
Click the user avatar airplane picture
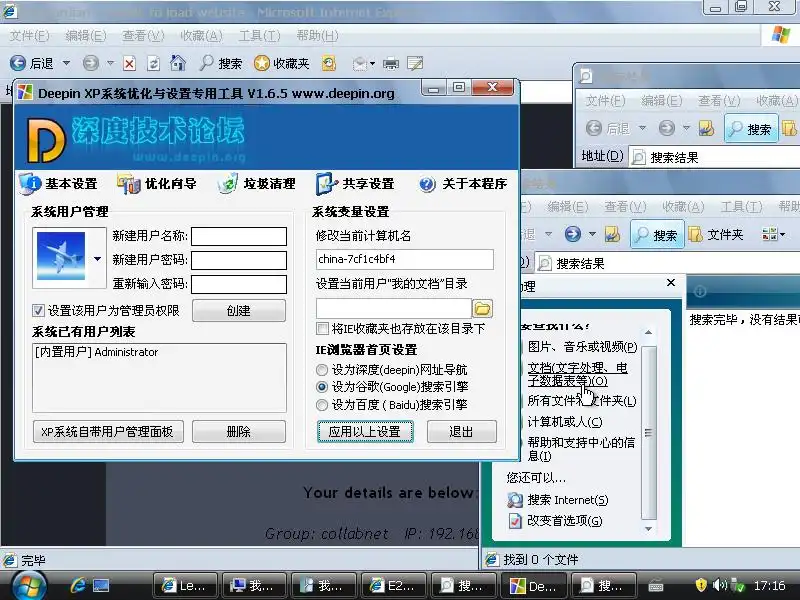coord(61,257)
